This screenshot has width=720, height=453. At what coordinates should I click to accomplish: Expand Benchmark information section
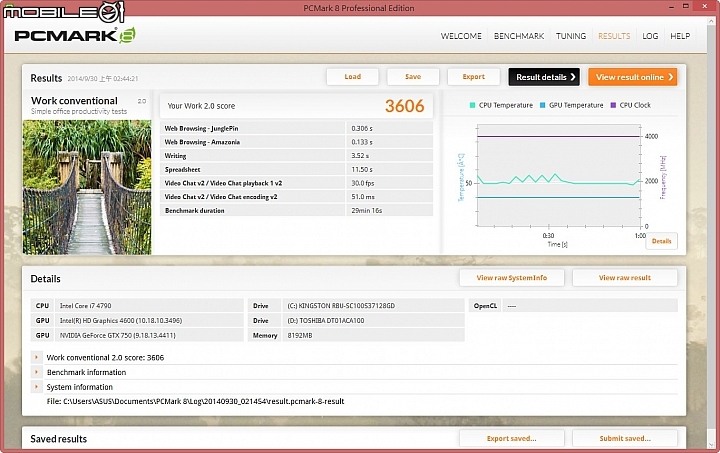click(36, 372)
